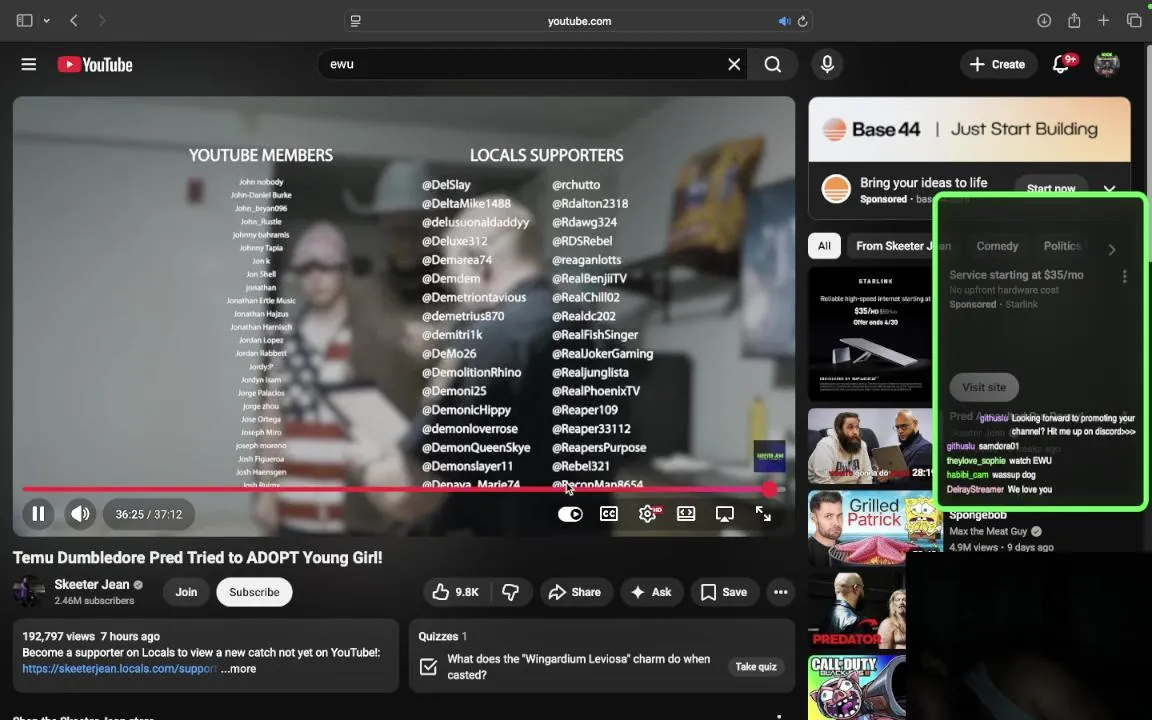Open the 28:1x bearded man video thumbnail
The width and height of the screenshot is (1152, 720).
point(871,447)
